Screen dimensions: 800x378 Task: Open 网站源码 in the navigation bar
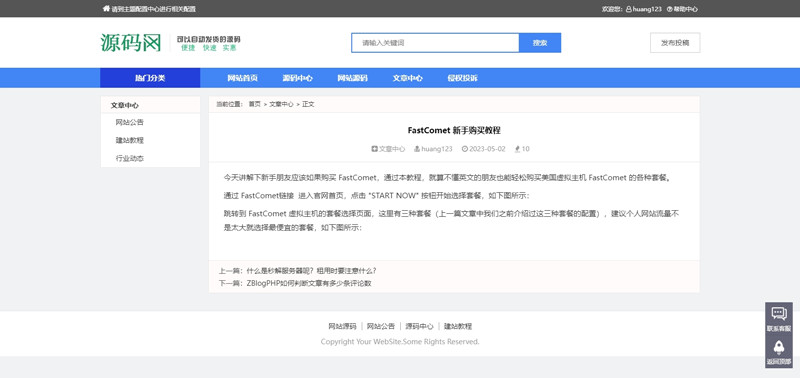pyautogui.click(x=352, y=78)
